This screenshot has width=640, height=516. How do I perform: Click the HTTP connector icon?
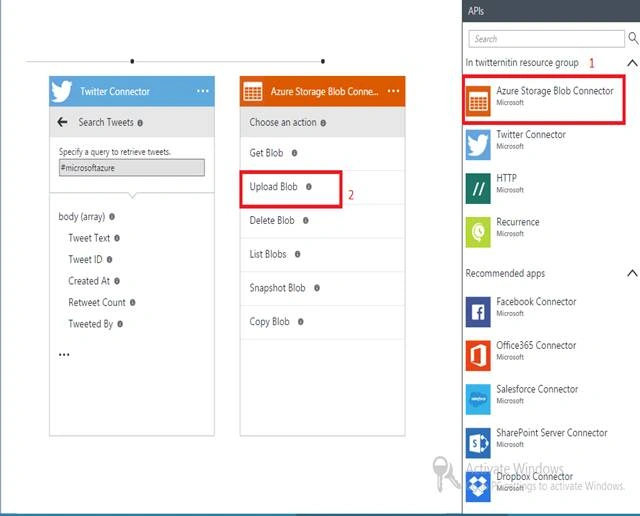click(478, 189)
